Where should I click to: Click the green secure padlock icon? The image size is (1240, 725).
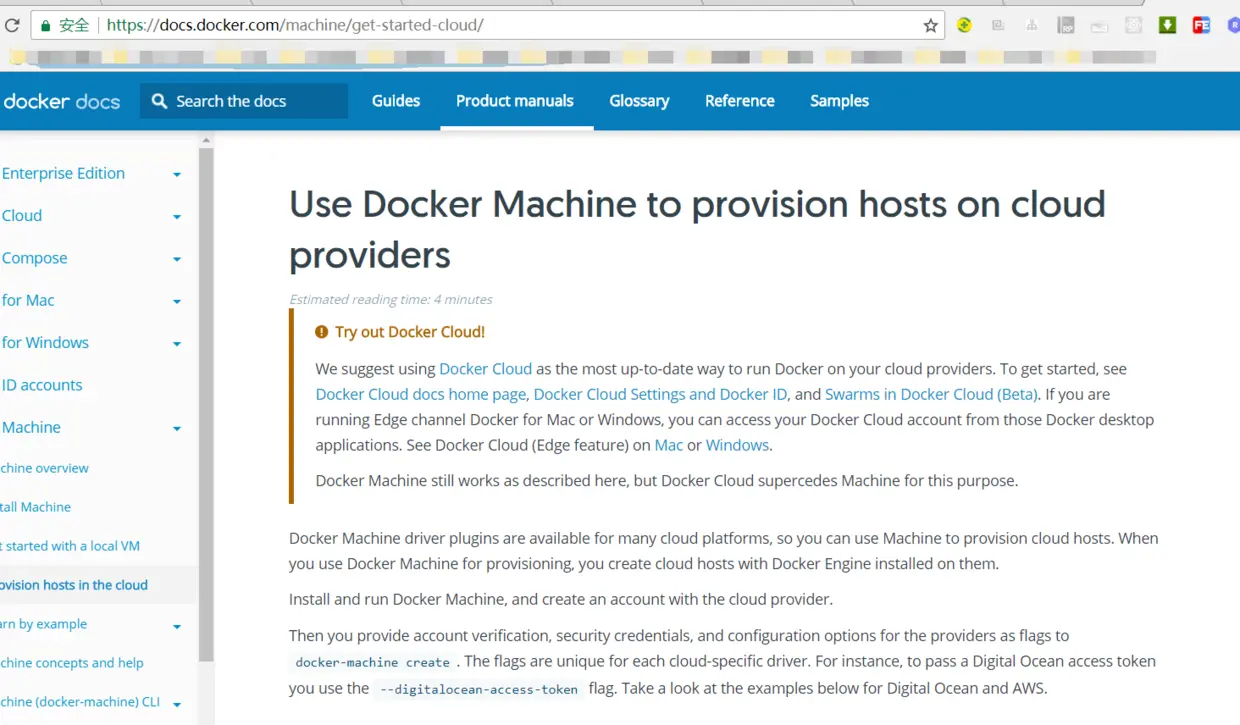tap(44, 25)
